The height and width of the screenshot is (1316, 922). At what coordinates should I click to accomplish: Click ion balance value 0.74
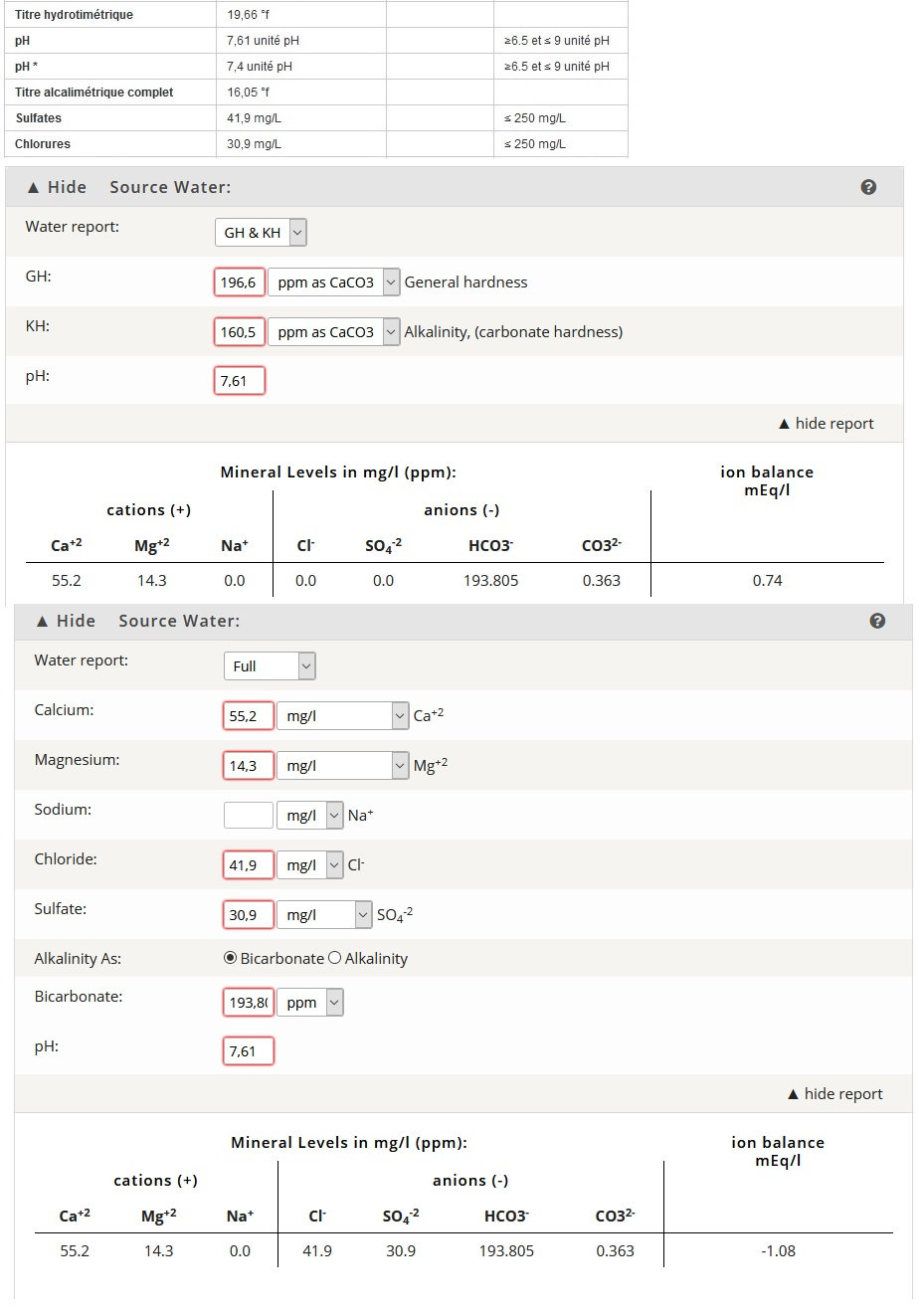coord(767,580)
